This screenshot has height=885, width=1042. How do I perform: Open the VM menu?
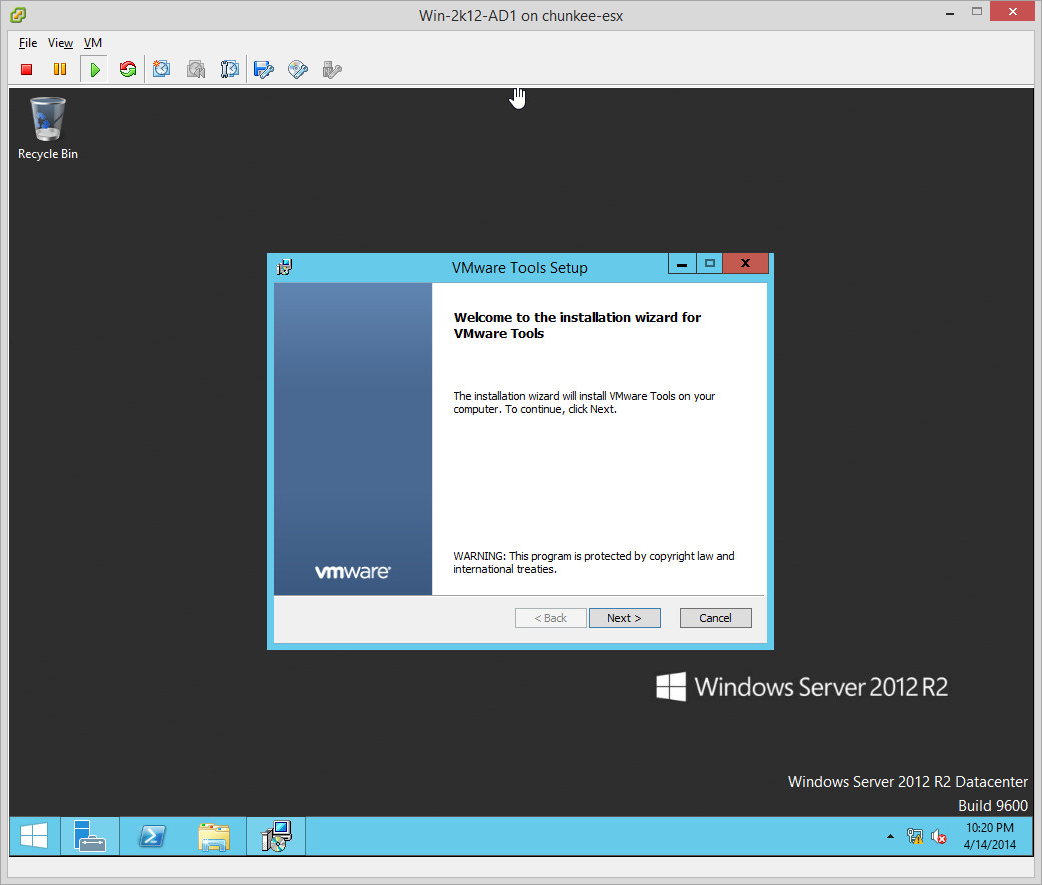pyautogui.click(x=93, y=43)
